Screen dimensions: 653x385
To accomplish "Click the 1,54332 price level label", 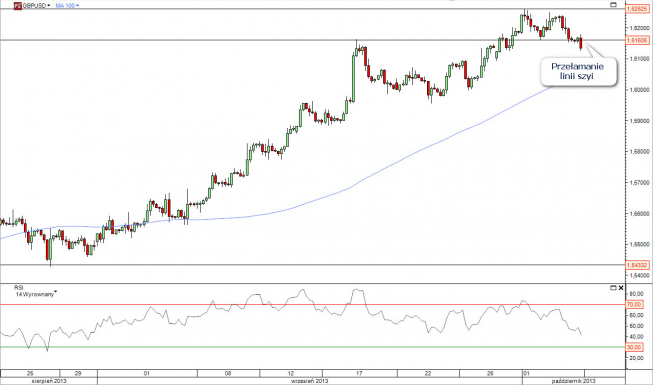I will click(638, 265).
